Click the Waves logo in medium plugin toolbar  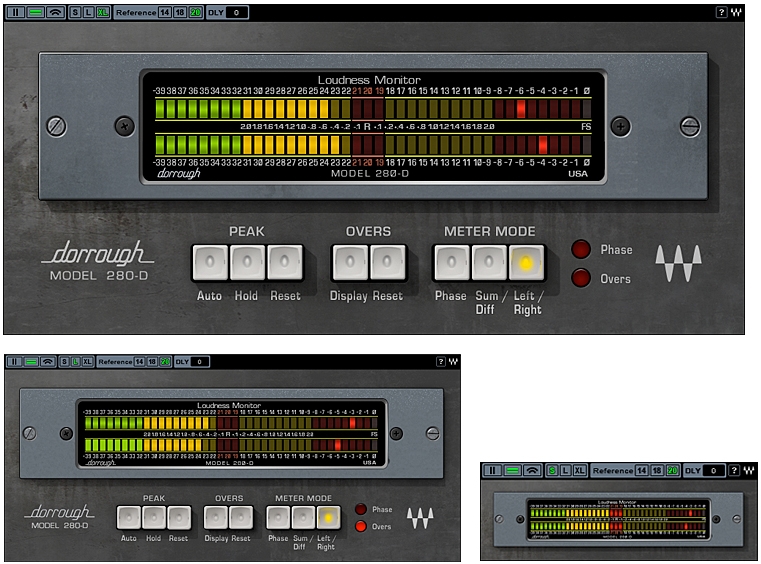pos(453,362)
